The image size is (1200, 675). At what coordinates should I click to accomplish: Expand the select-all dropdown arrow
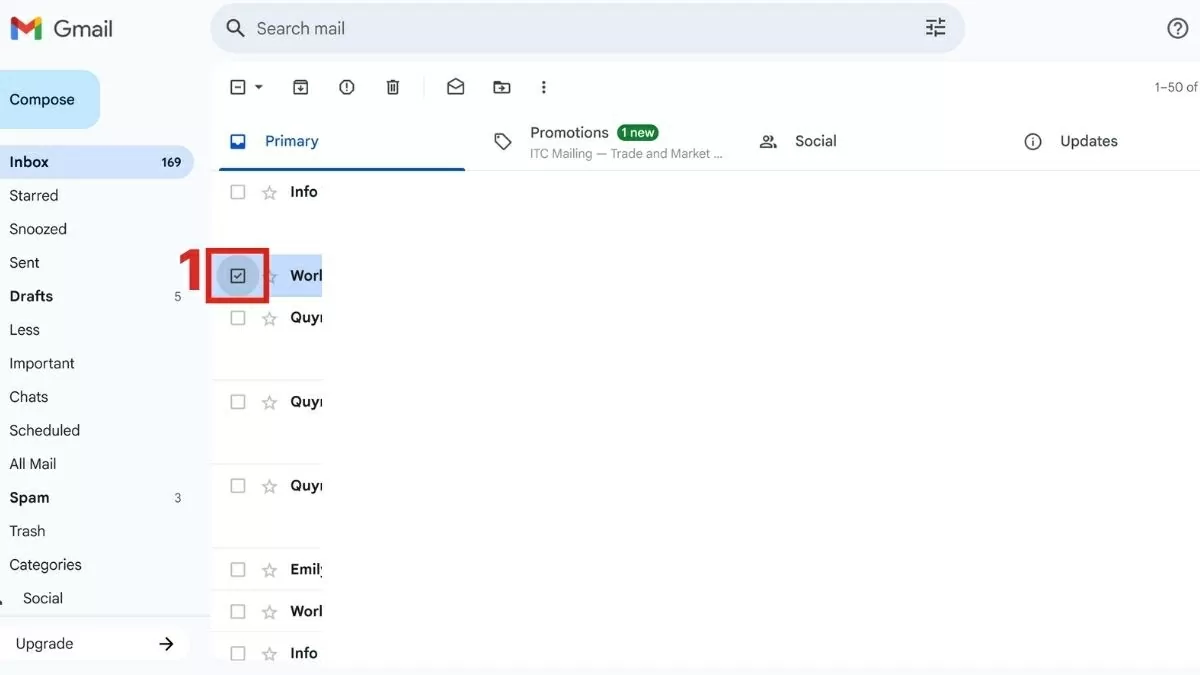coord(259,87)
